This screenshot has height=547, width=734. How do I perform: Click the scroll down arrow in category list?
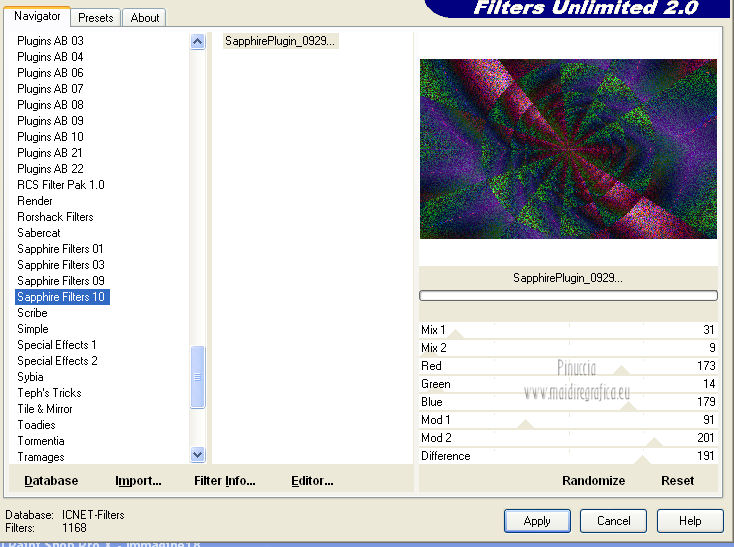tap(198, 454)
